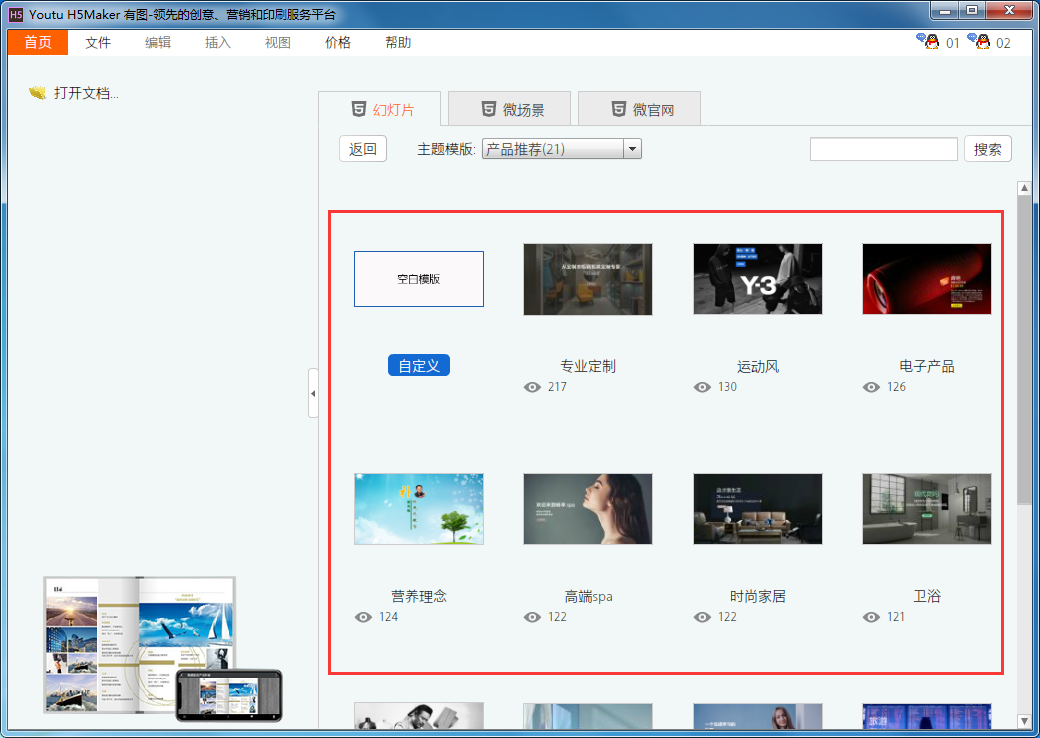The image size is (1040, 738).
Task: Open the 首页 menu
Action: tap(38, 42)
